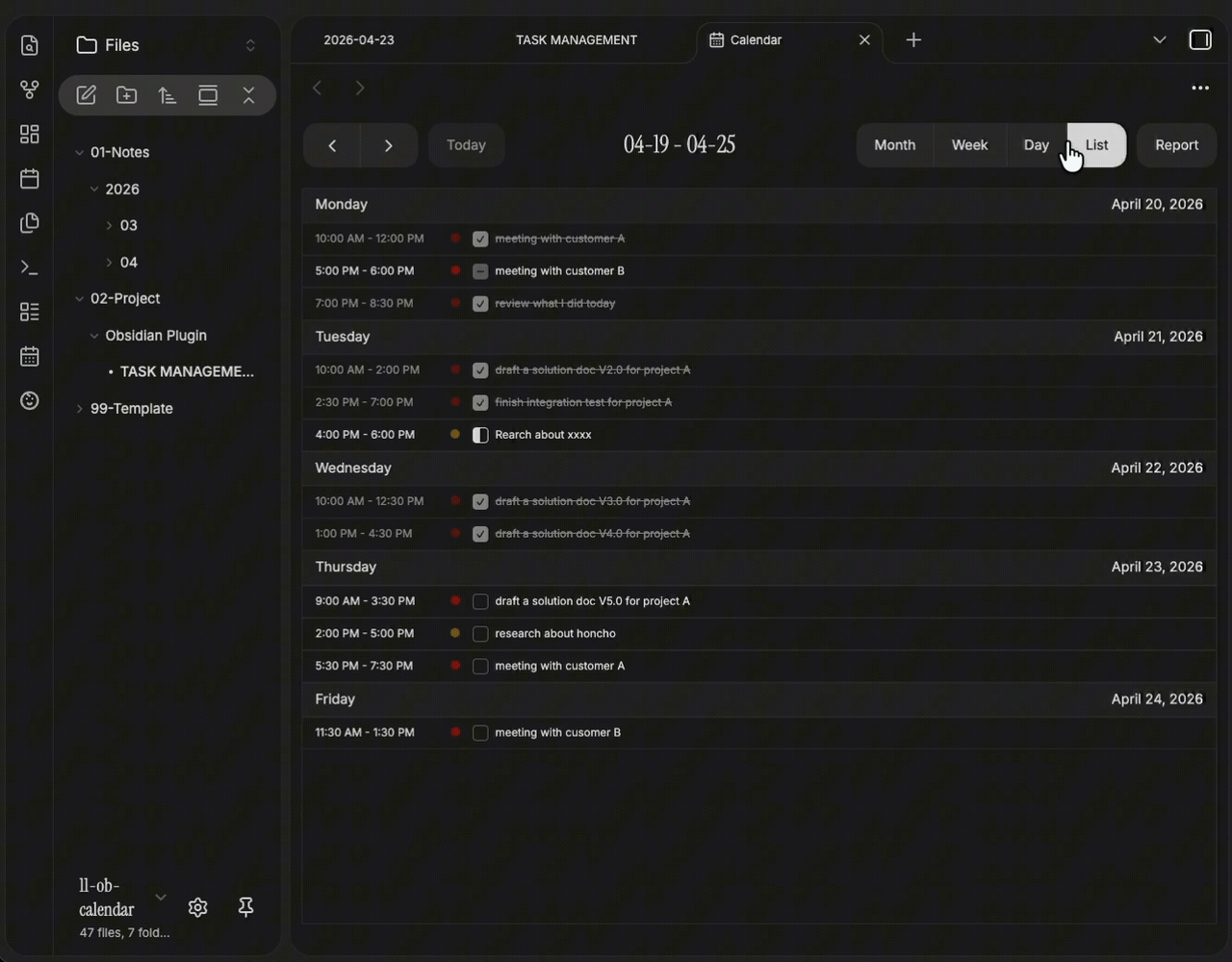Screen dimensions: 1232x962
Task: Expand the 03 folder
Action: [x=109, y=225]
